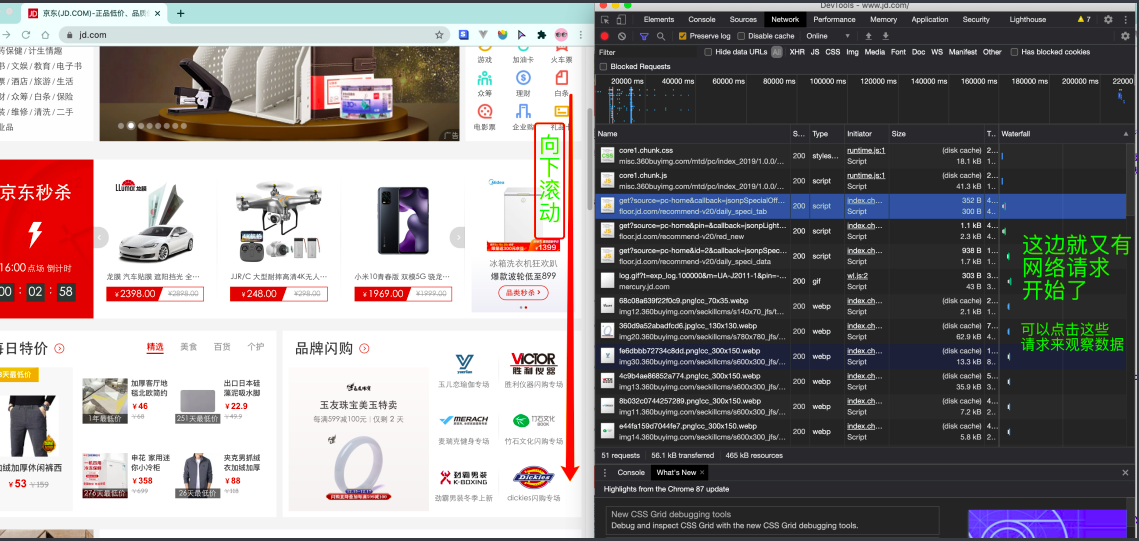The height and width of the screenshot is (541, 1139).
Task: Filter requests by XHR
Action: coord(797,52)
